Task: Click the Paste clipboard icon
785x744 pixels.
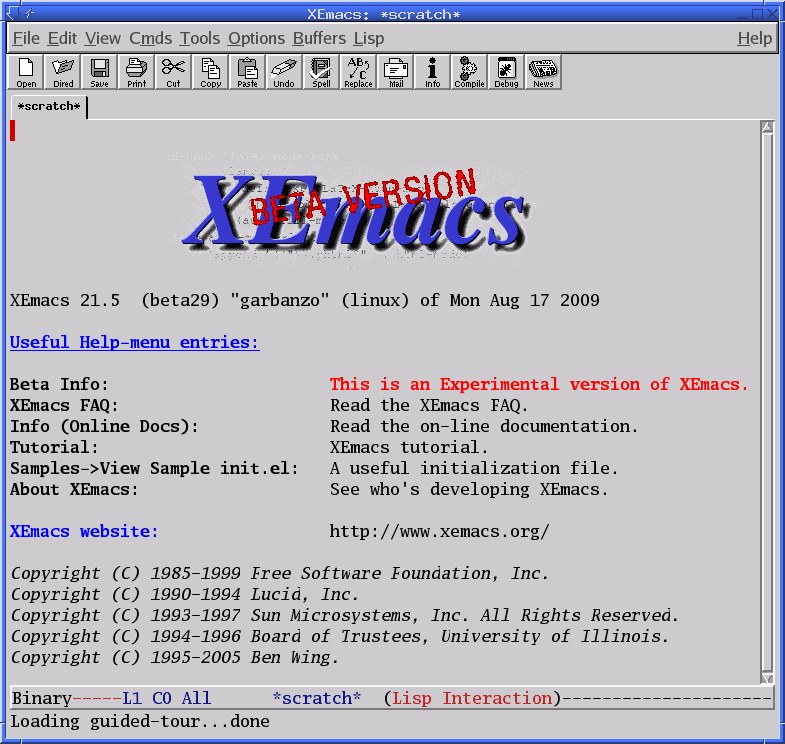Action: [247, 72]
